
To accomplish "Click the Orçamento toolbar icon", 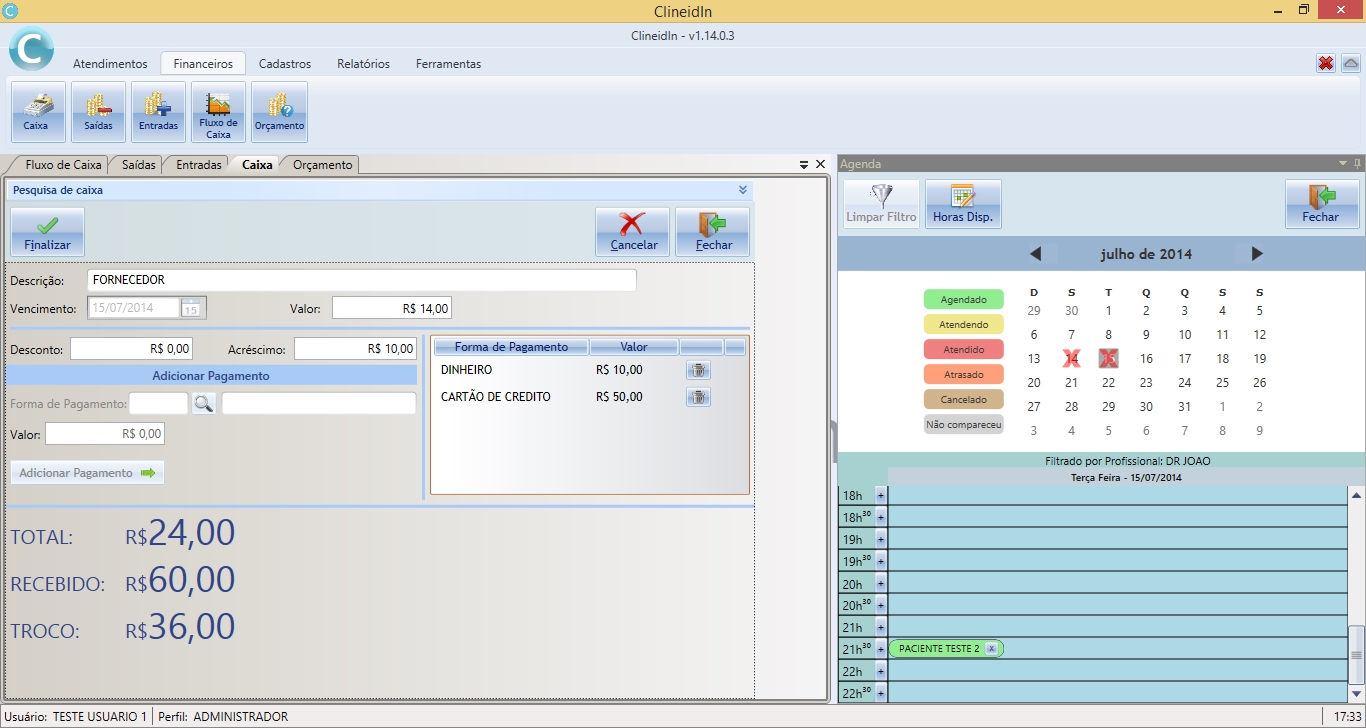I will pyautogui.click(x=279, y=112).
